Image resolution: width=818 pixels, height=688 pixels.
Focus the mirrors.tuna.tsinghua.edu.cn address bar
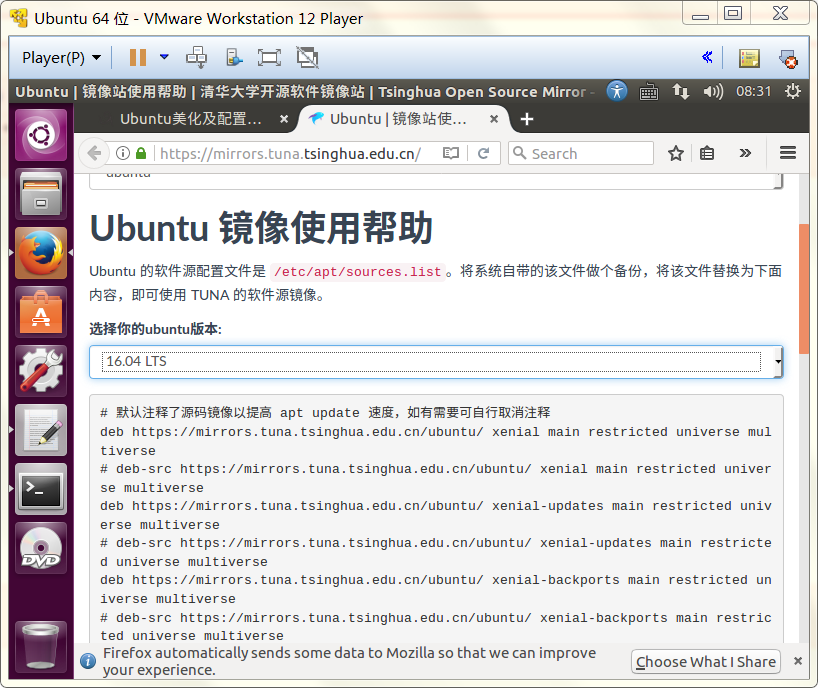coord(290,153)
